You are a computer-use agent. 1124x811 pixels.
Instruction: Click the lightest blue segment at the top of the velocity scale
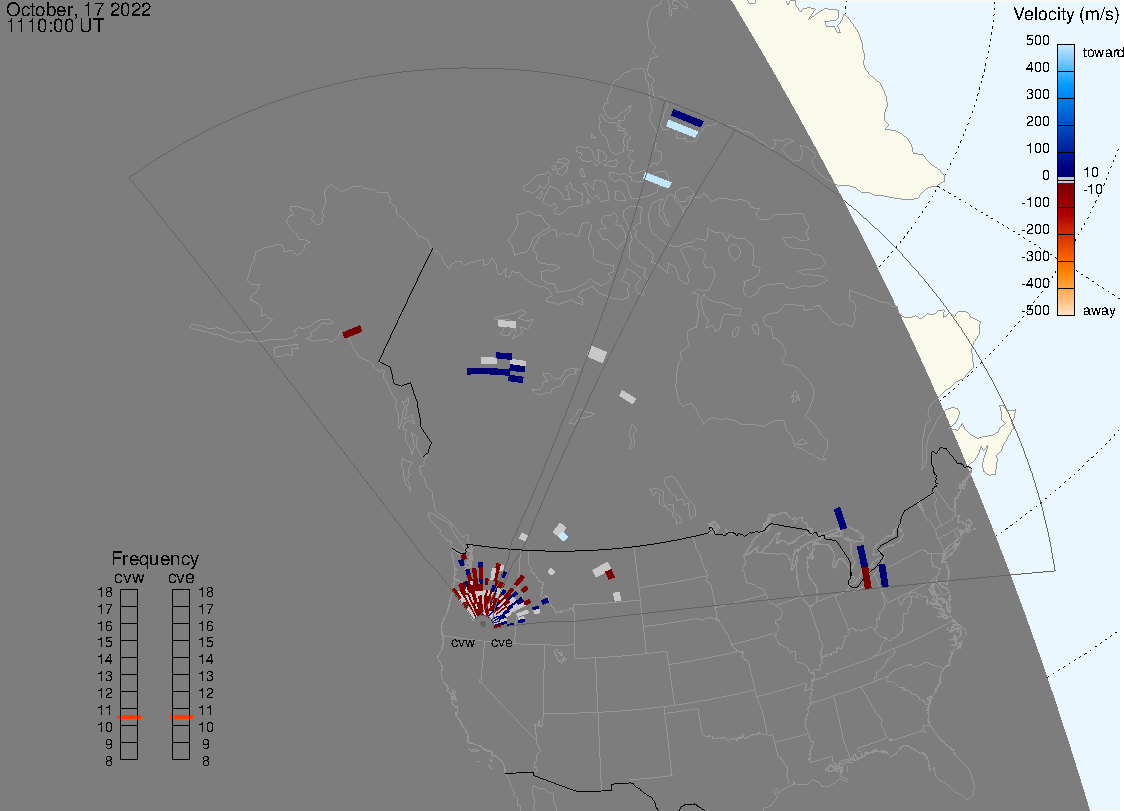coord(1066,53)
